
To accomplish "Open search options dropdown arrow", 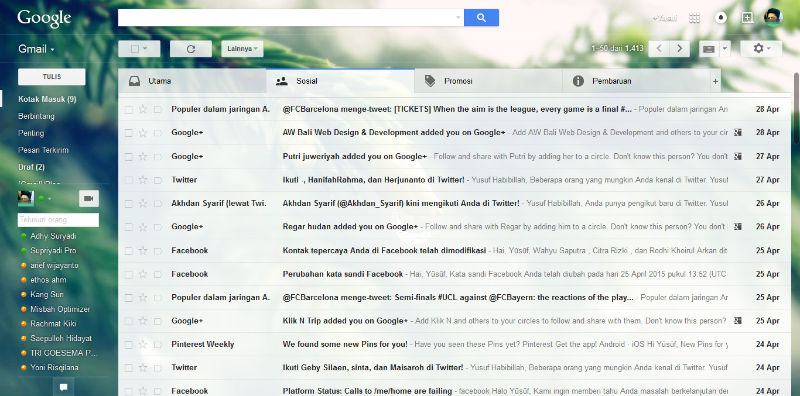I will [x=458, y=18].
